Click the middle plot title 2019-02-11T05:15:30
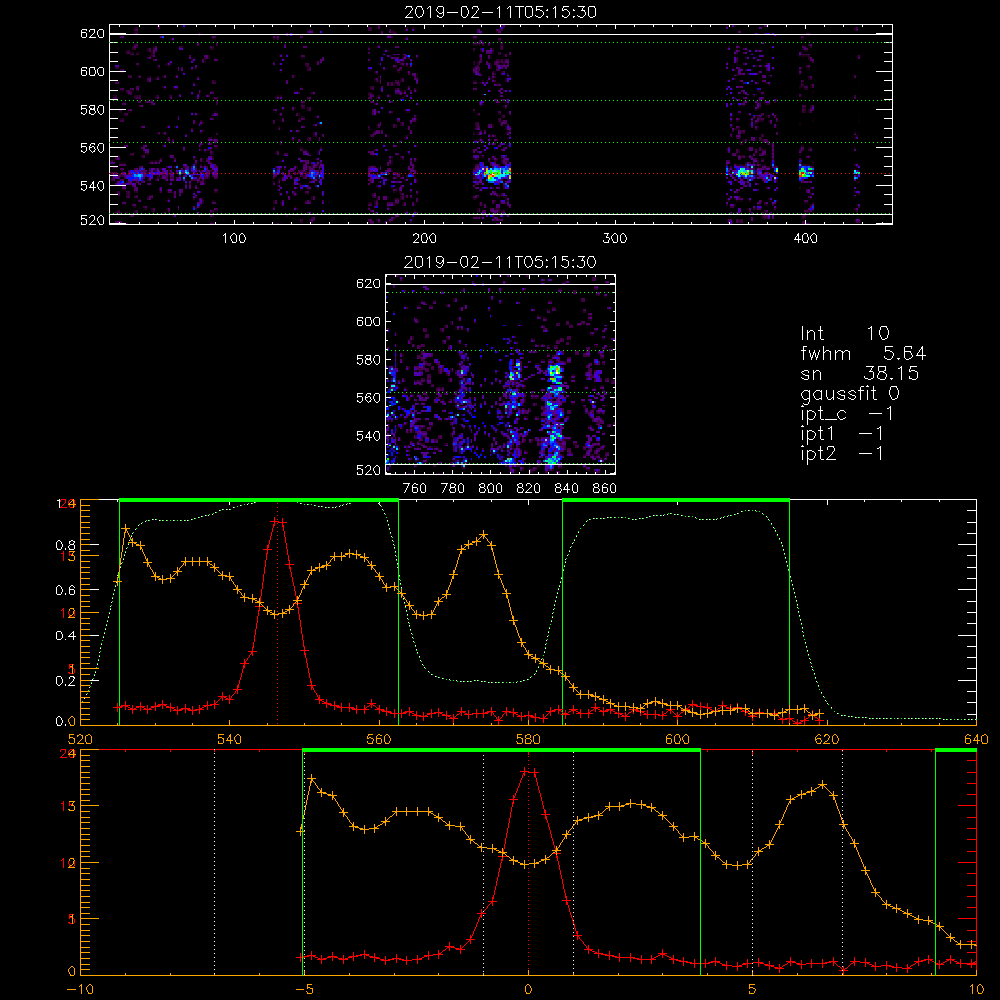The height and width of the screenshot is (1000, 1000). click(501, 262)
